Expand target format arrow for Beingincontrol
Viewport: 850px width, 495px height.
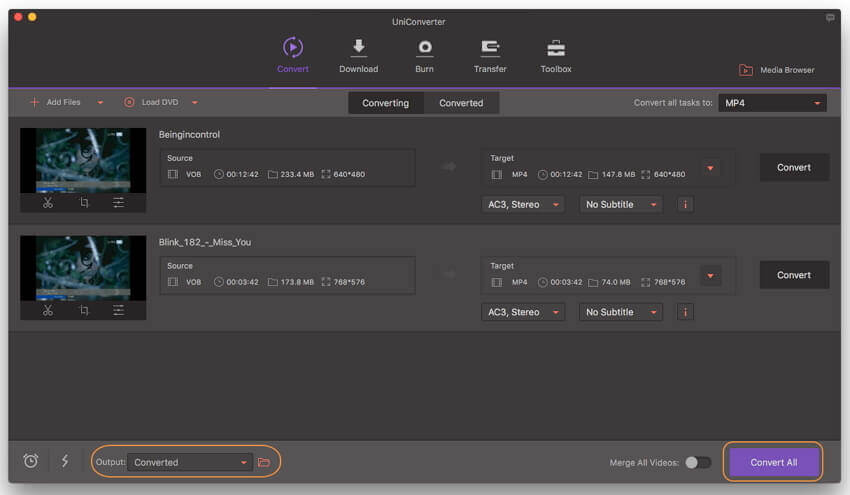[710, 168]
